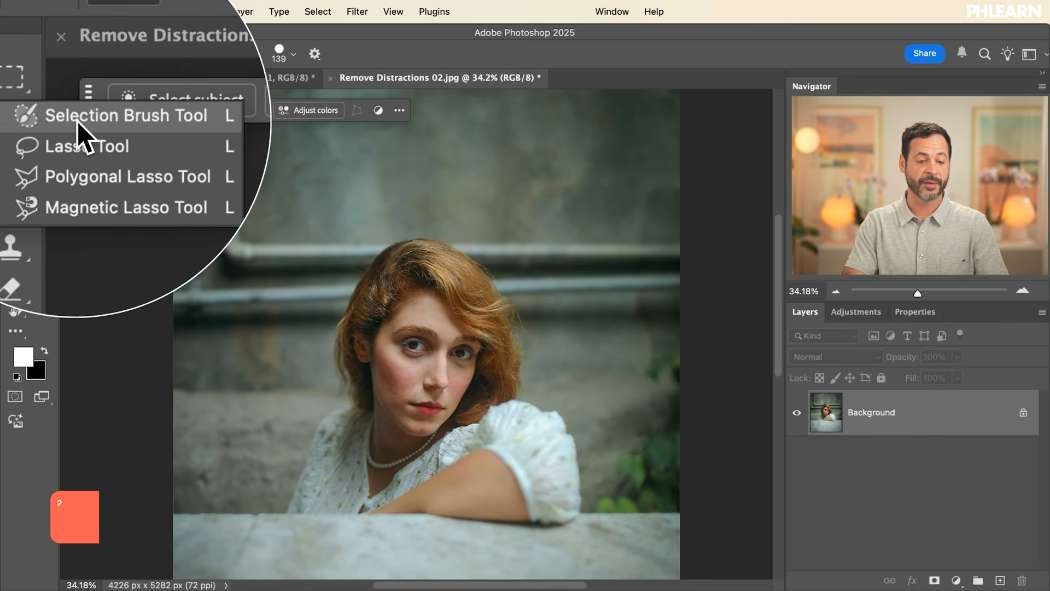
Task: Open brush preset picker dropdown (139)
Action: click(293, 54)
